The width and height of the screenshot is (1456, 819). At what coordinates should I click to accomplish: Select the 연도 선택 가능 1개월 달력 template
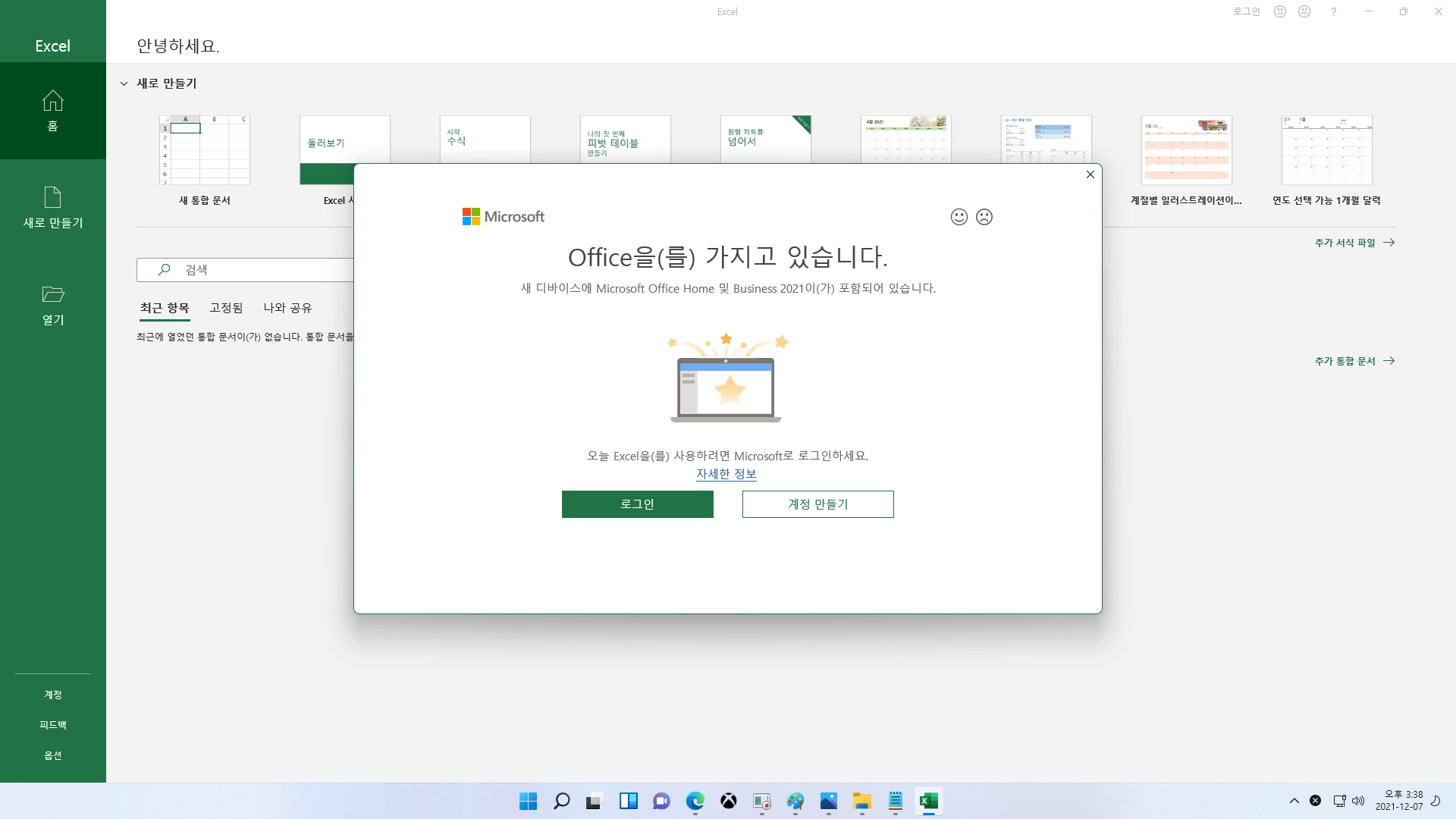(x=1327, y=160)
